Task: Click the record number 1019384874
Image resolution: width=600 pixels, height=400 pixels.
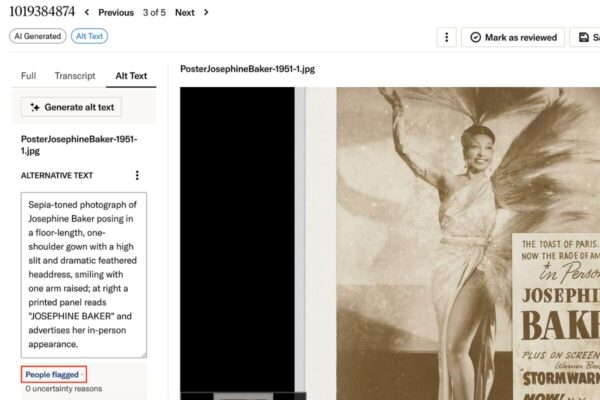Action: click(42, 11)
